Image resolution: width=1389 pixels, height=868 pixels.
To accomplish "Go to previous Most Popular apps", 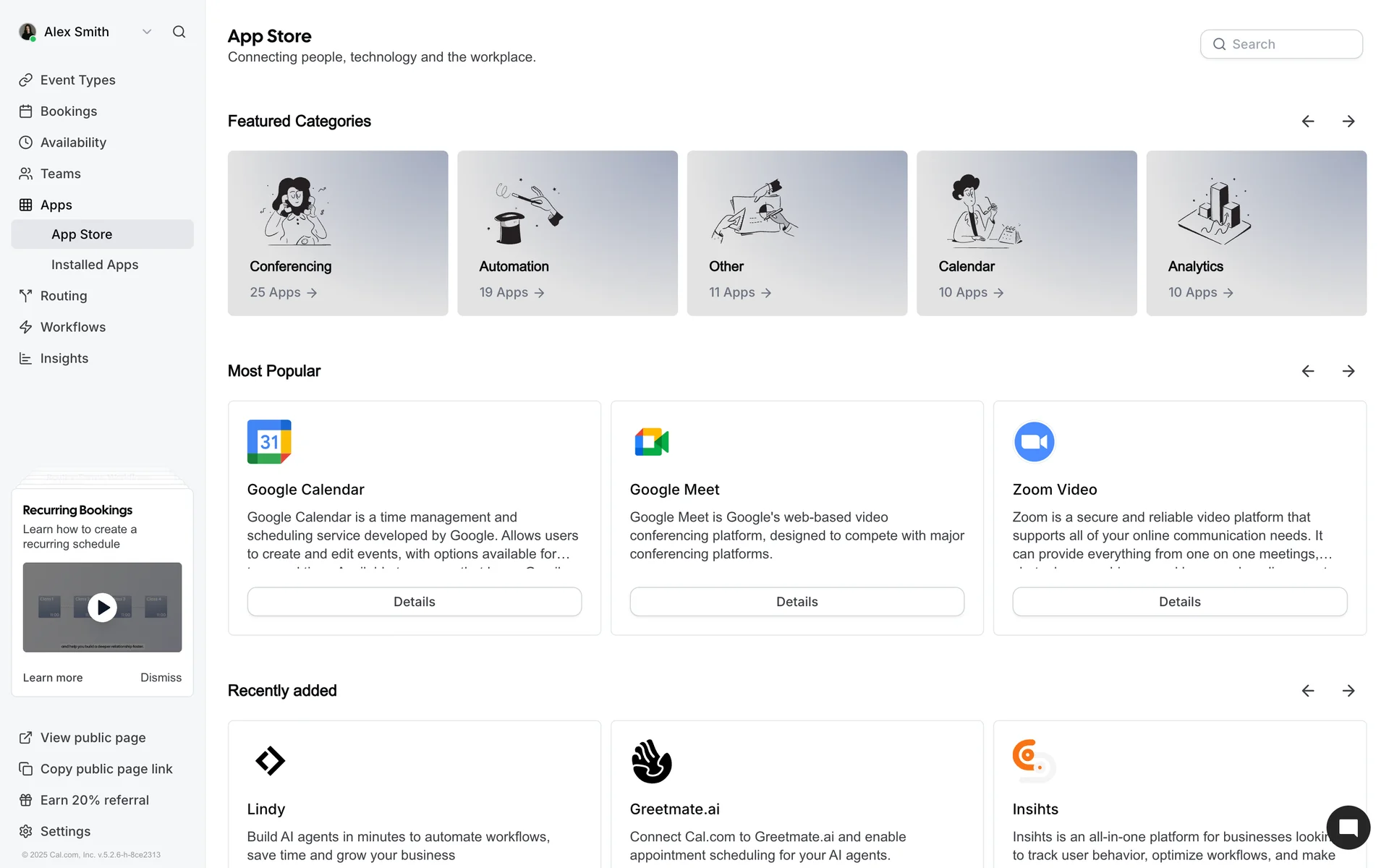I will [x=1307, y=371].
